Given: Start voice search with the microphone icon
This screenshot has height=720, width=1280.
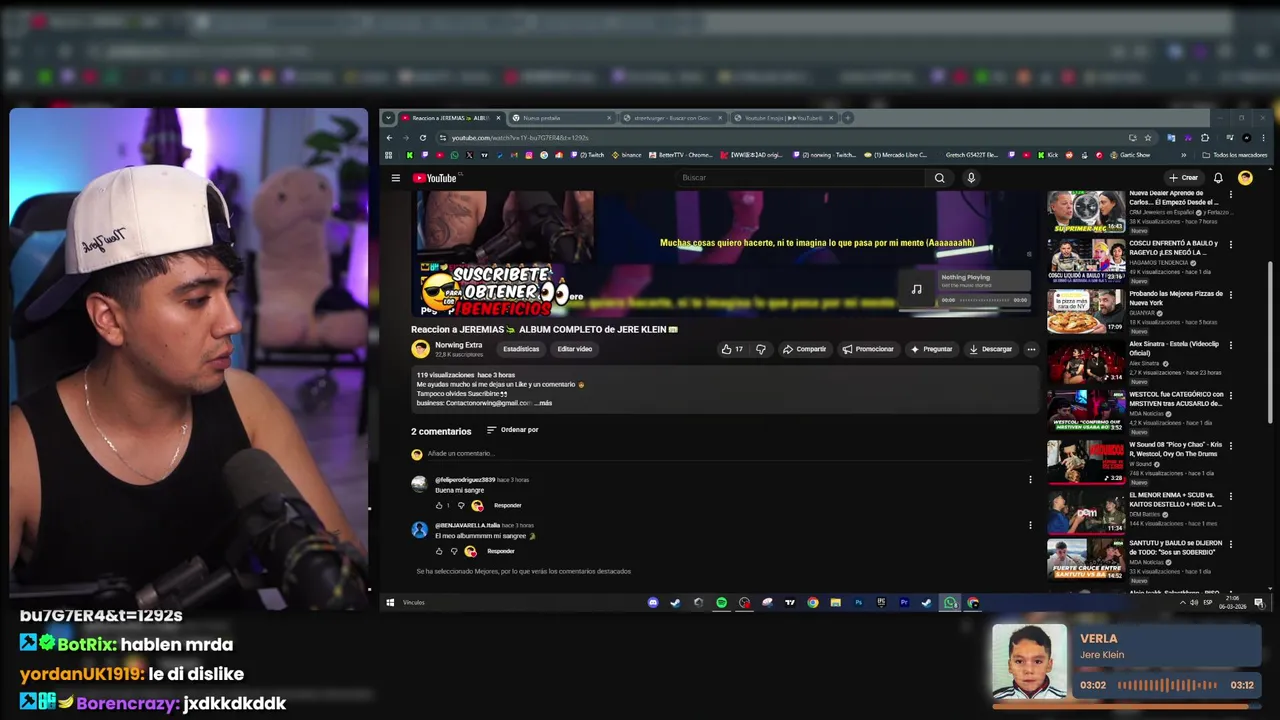Looking at the screenshot, I should point(971,178).
